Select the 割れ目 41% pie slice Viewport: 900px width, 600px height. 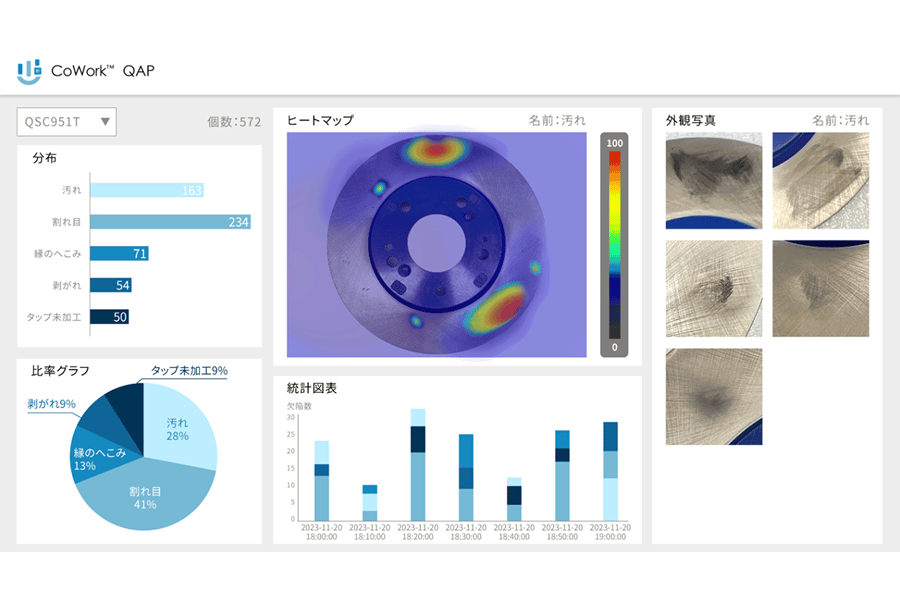pos(145,497)
